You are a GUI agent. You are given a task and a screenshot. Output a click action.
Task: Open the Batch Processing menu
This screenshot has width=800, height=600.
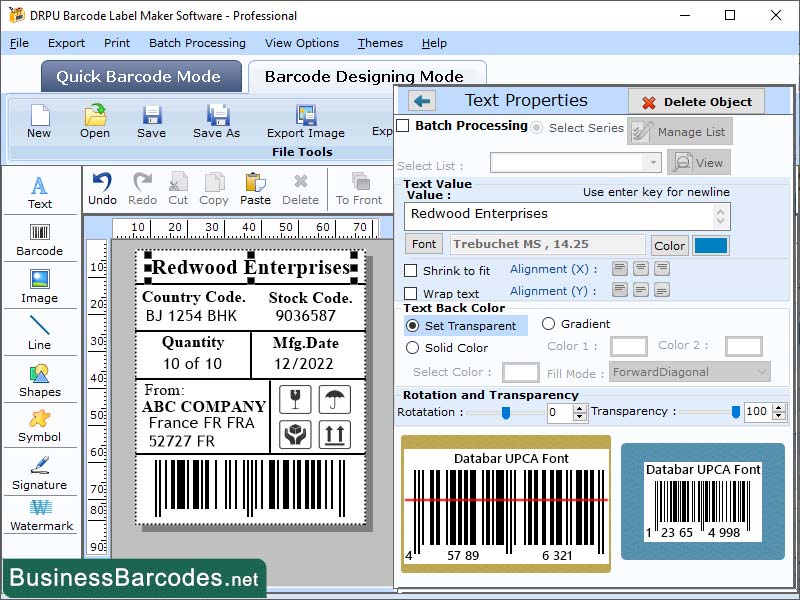click(197, 43)
